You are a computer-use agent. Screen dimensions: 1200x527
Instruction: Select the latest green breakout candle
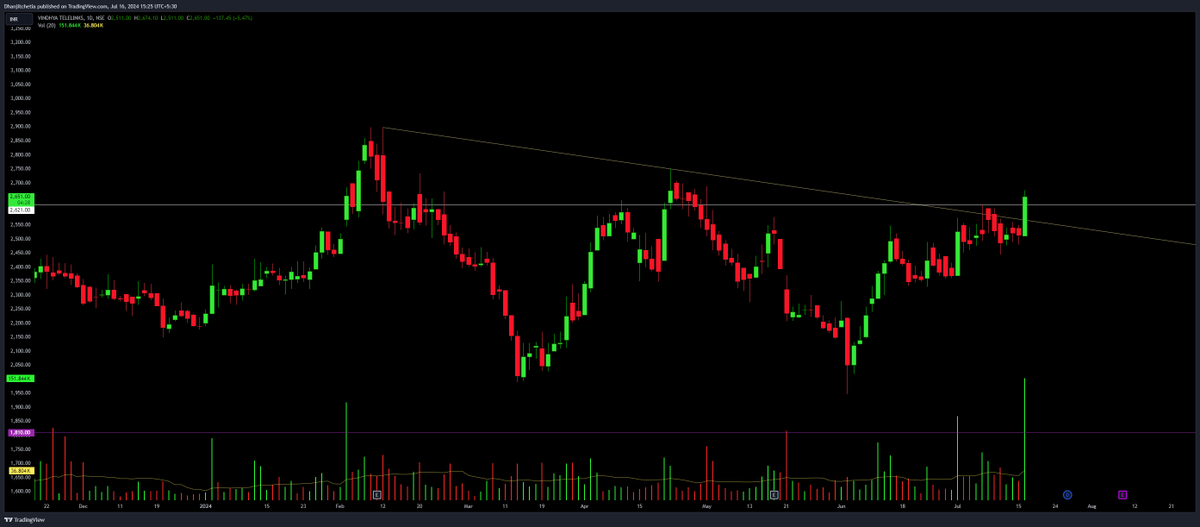[x=1025, y=214]
